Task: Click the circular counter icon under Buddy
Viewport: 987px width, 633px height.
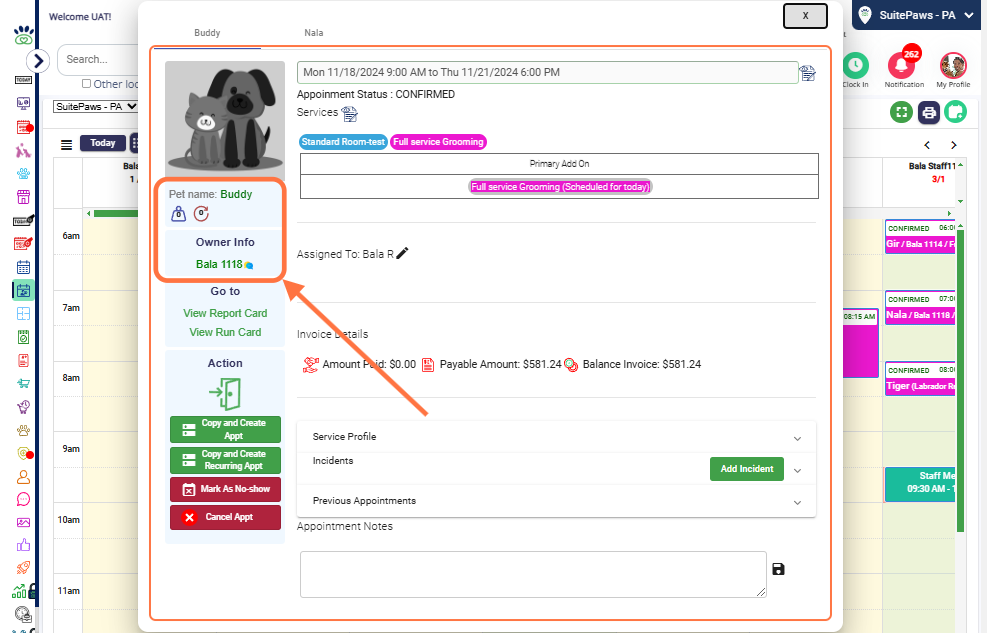Action: 201,214
